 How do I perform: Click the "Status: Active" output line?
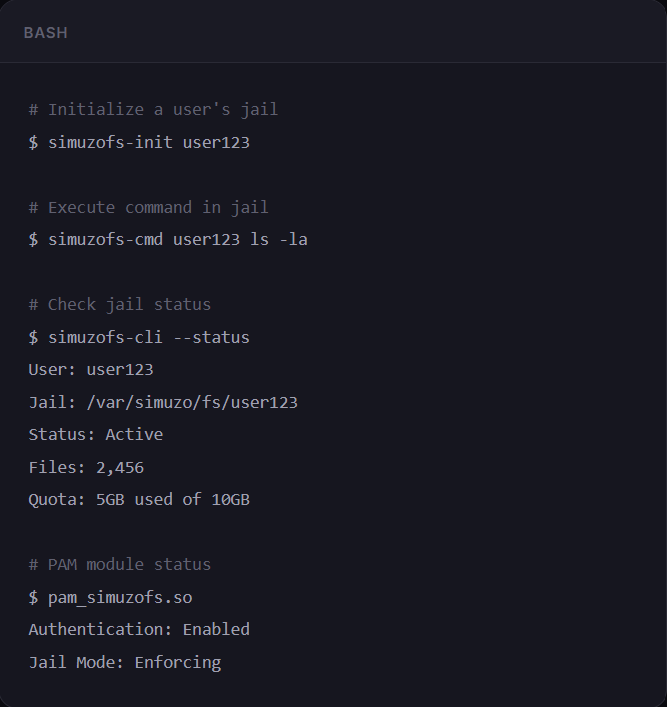click(96, 435)
